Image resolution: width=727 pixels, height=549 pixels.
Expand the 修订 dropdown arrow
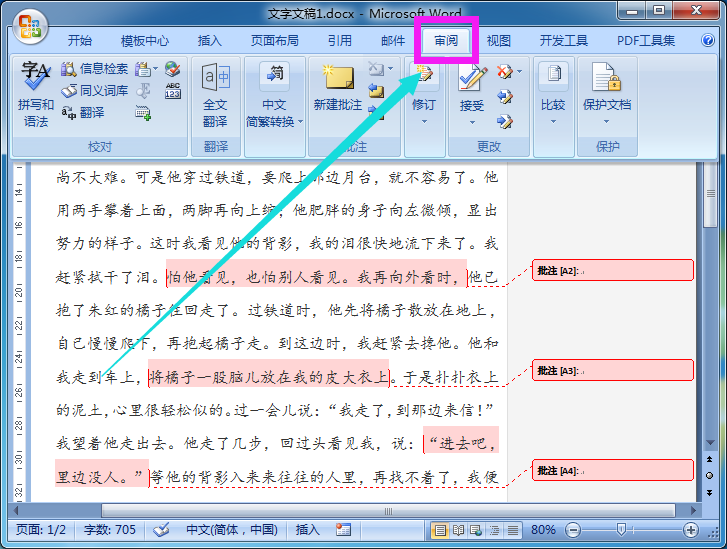click(x=424, y=122)
